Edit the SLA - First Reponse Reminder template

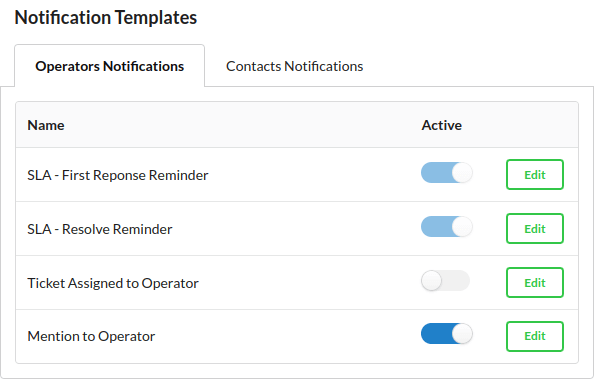[x=535, y=175]
